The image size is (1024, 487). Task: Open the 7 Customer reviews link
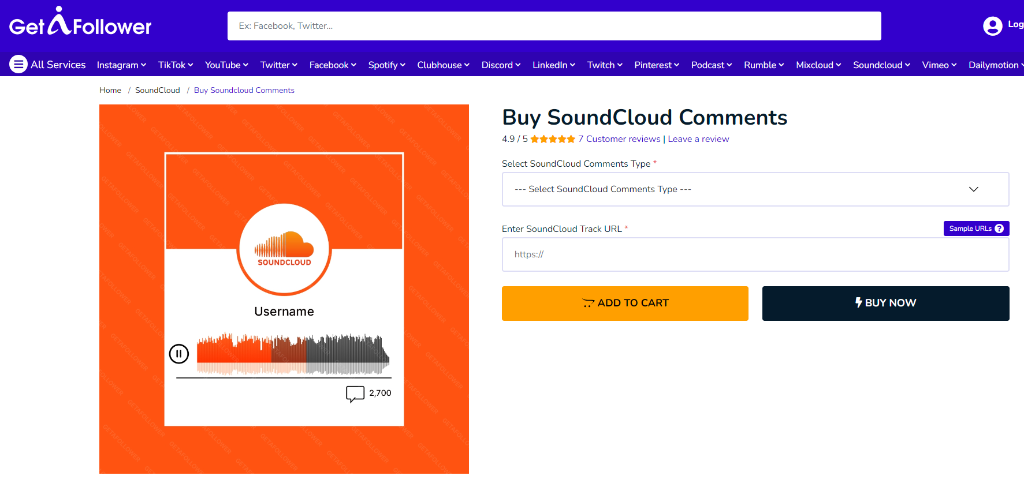[619, 139]
